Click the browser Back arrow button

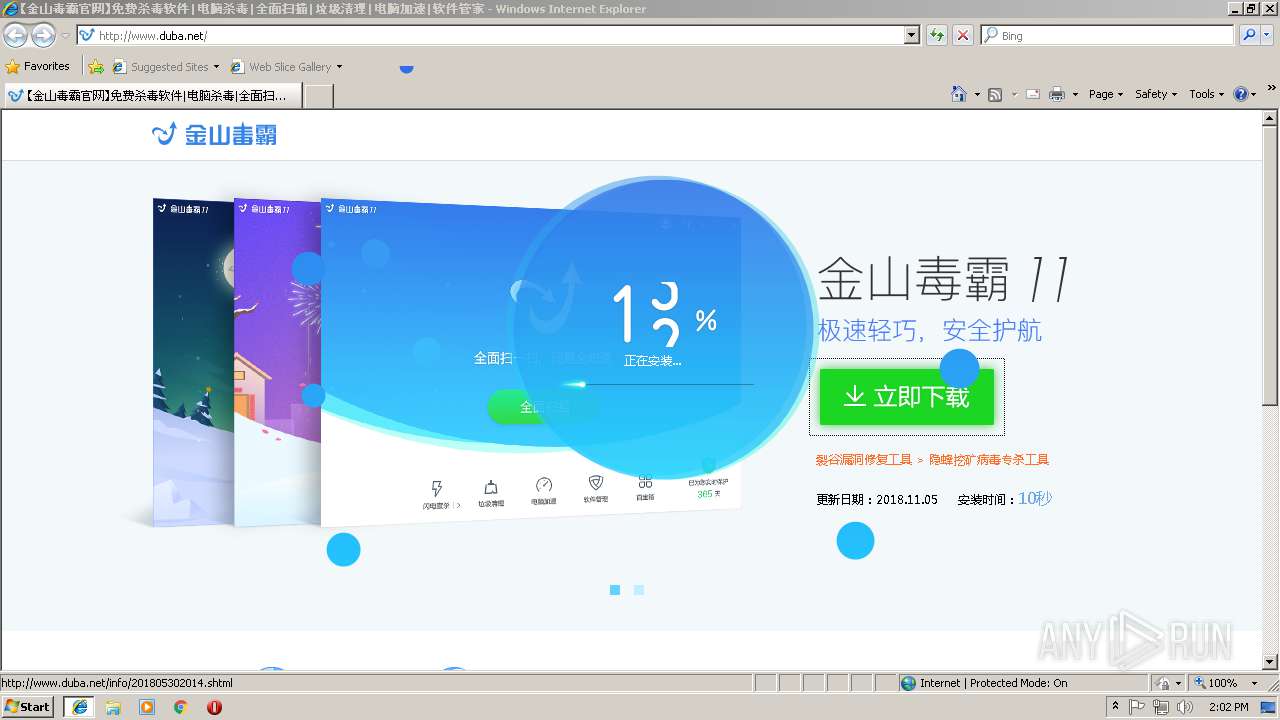[x=15, y=35]
